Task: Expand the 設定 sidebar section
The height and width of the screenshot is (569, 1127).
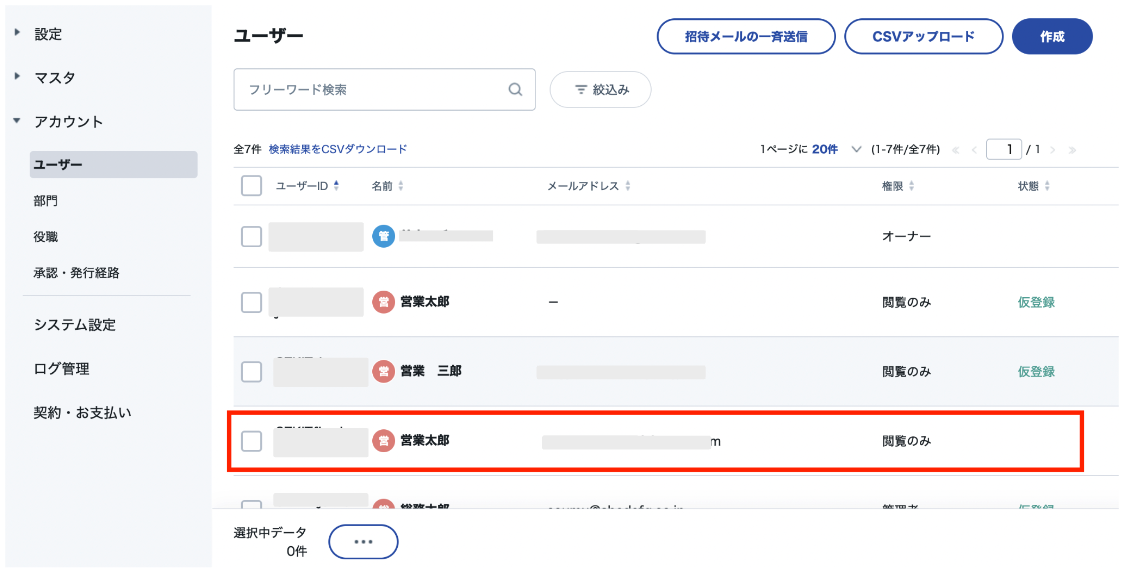Action: pyautogui.click(x=17, y=32)
